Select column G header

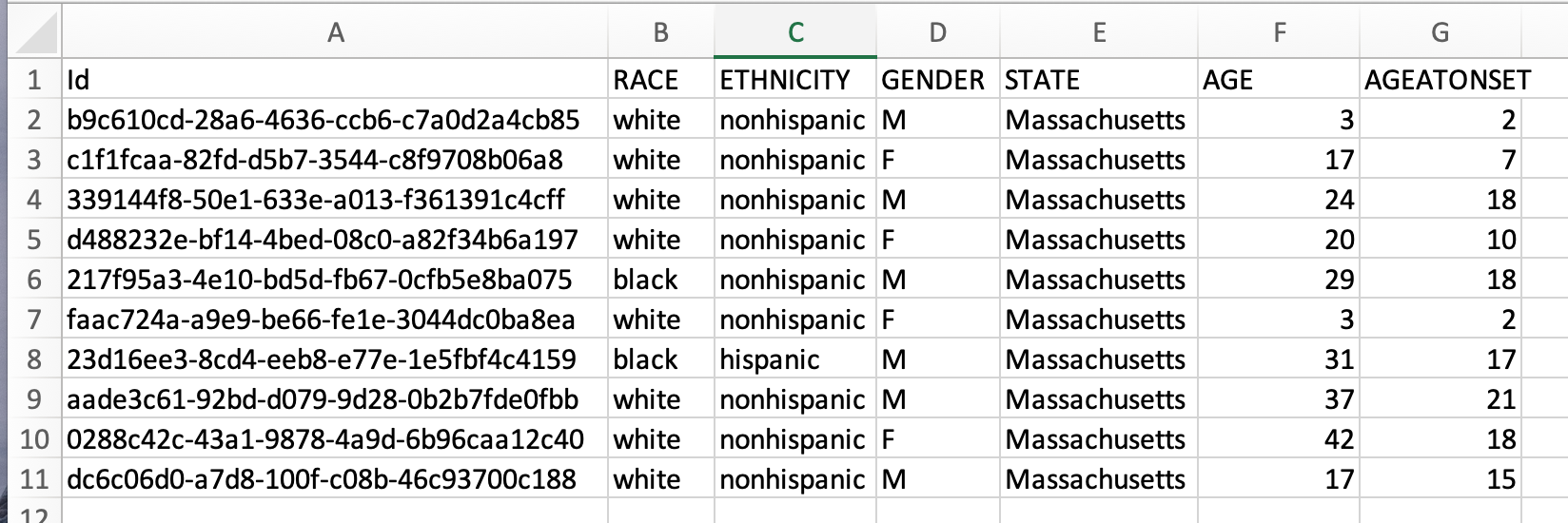pyautogui.click(x=1441, y=33)
